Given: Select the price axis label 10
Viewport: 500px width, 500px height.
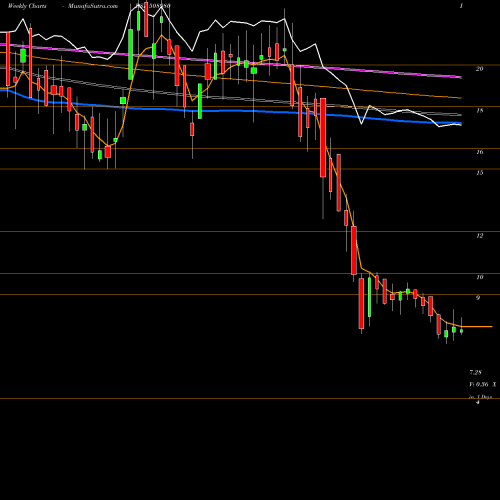Looking at the screenshot, I should 479,277.
